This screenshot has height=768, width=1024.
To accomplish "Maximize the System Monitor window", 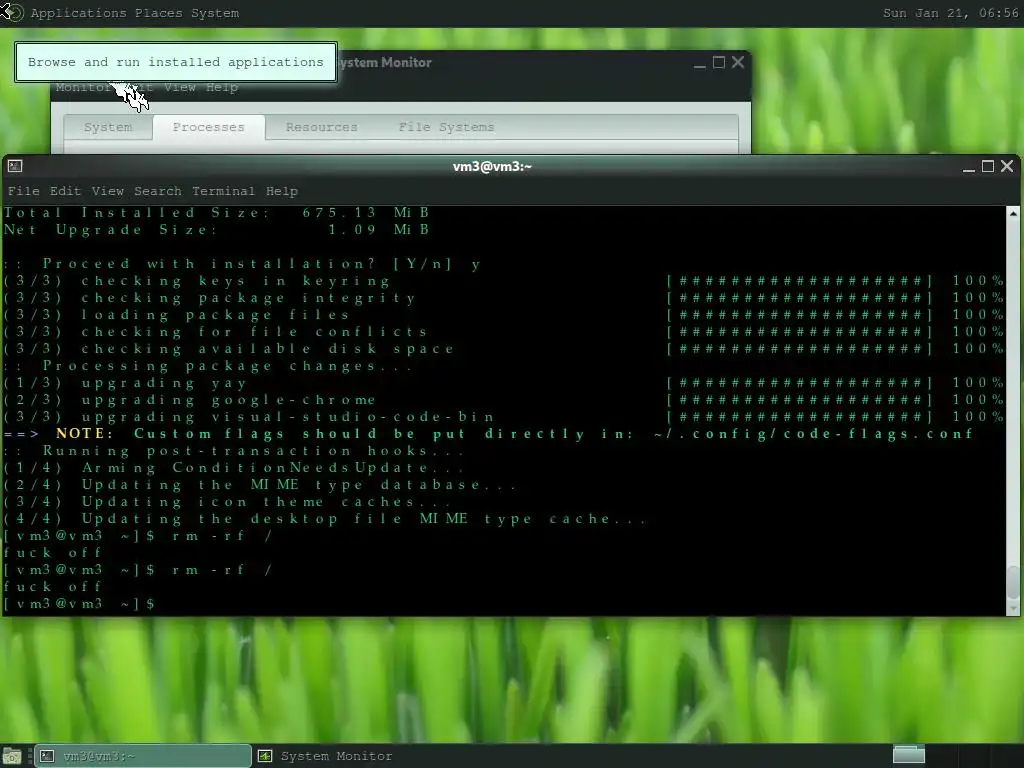I will coord(719,63).
